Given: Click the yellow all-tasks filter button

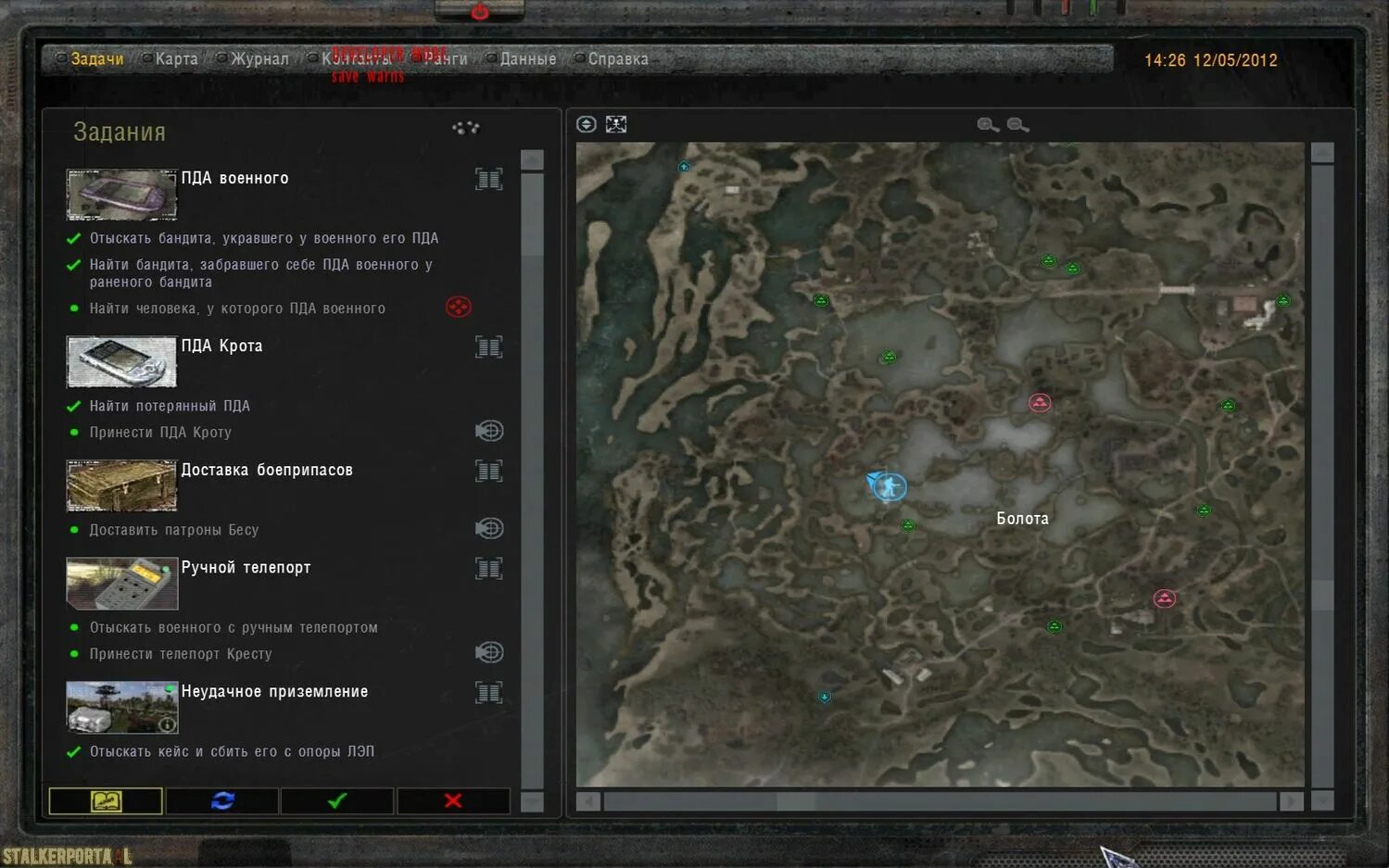Looking at the screenshot, I should click(106, 801).
